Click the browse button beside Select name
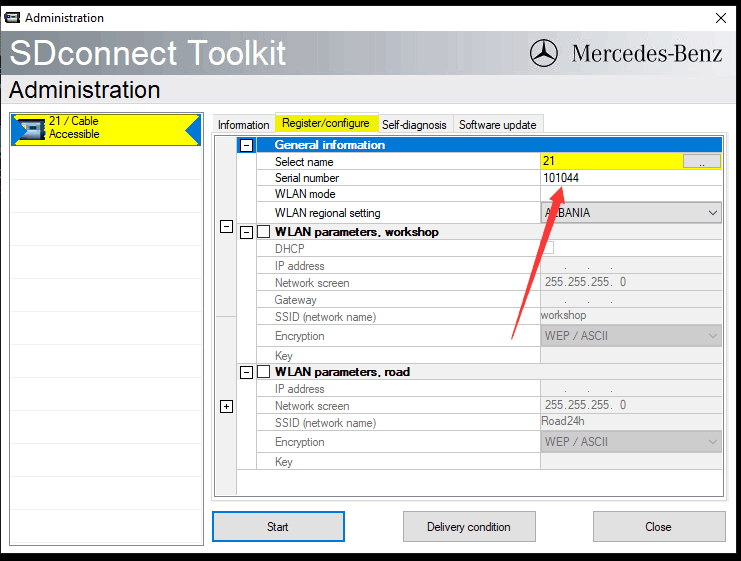 (702, 161)
